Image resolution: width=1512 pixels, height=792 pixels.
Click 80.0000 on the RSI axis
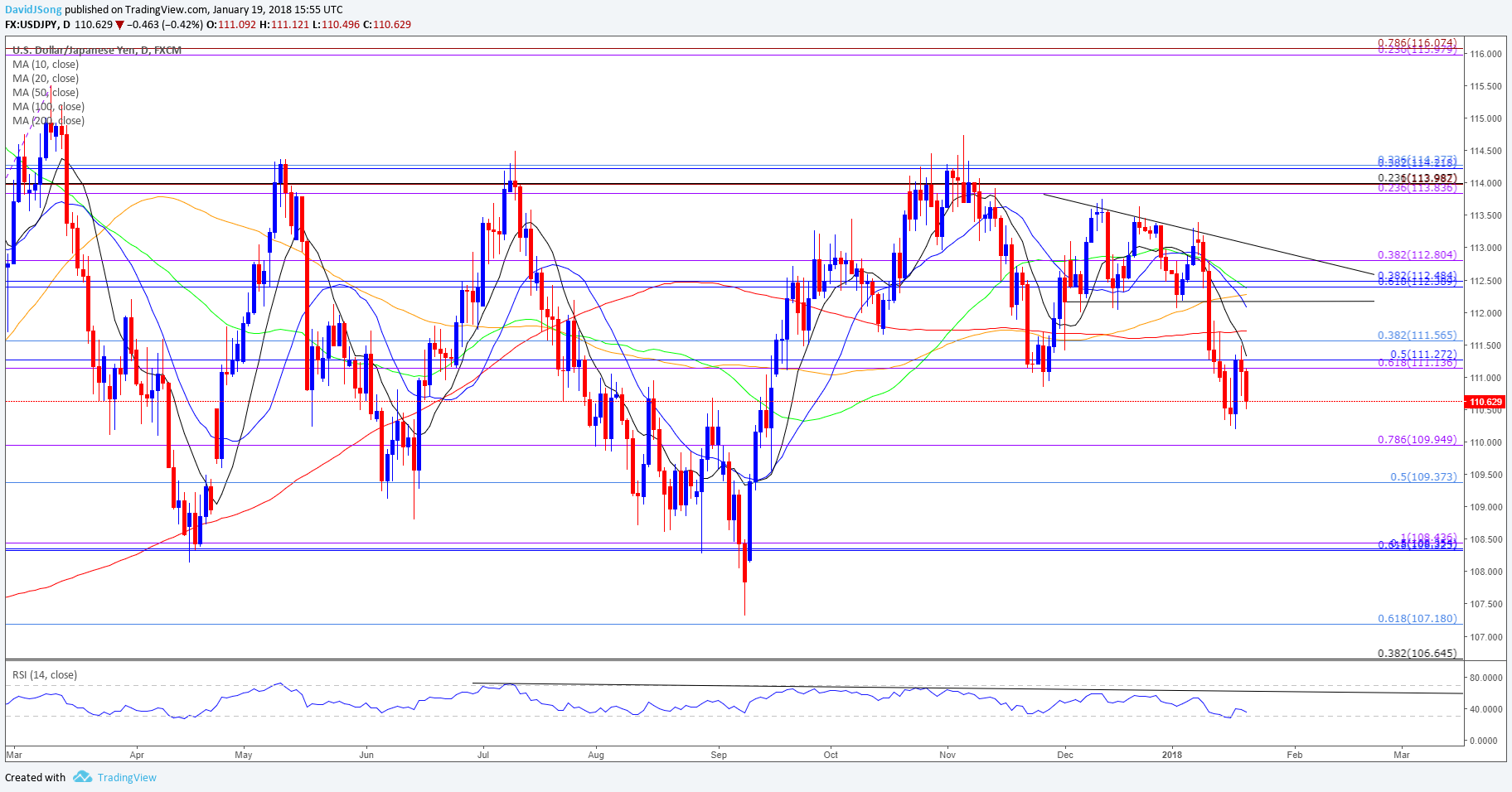(1486, 678)
